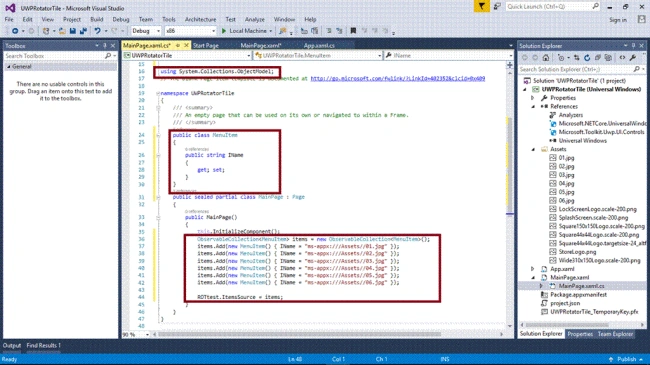The image size is (650, 365).
Task: Select 03.jpg in the Assets folder
Action: point(566,175)
